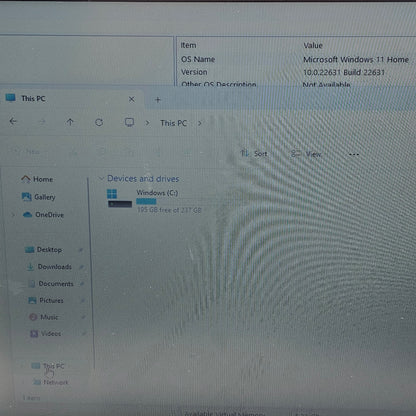The height and width of the screenshot is (416, 416).
Task: Open the Music quick access folder
Action: pyautogui.click(x=49, y=317)
